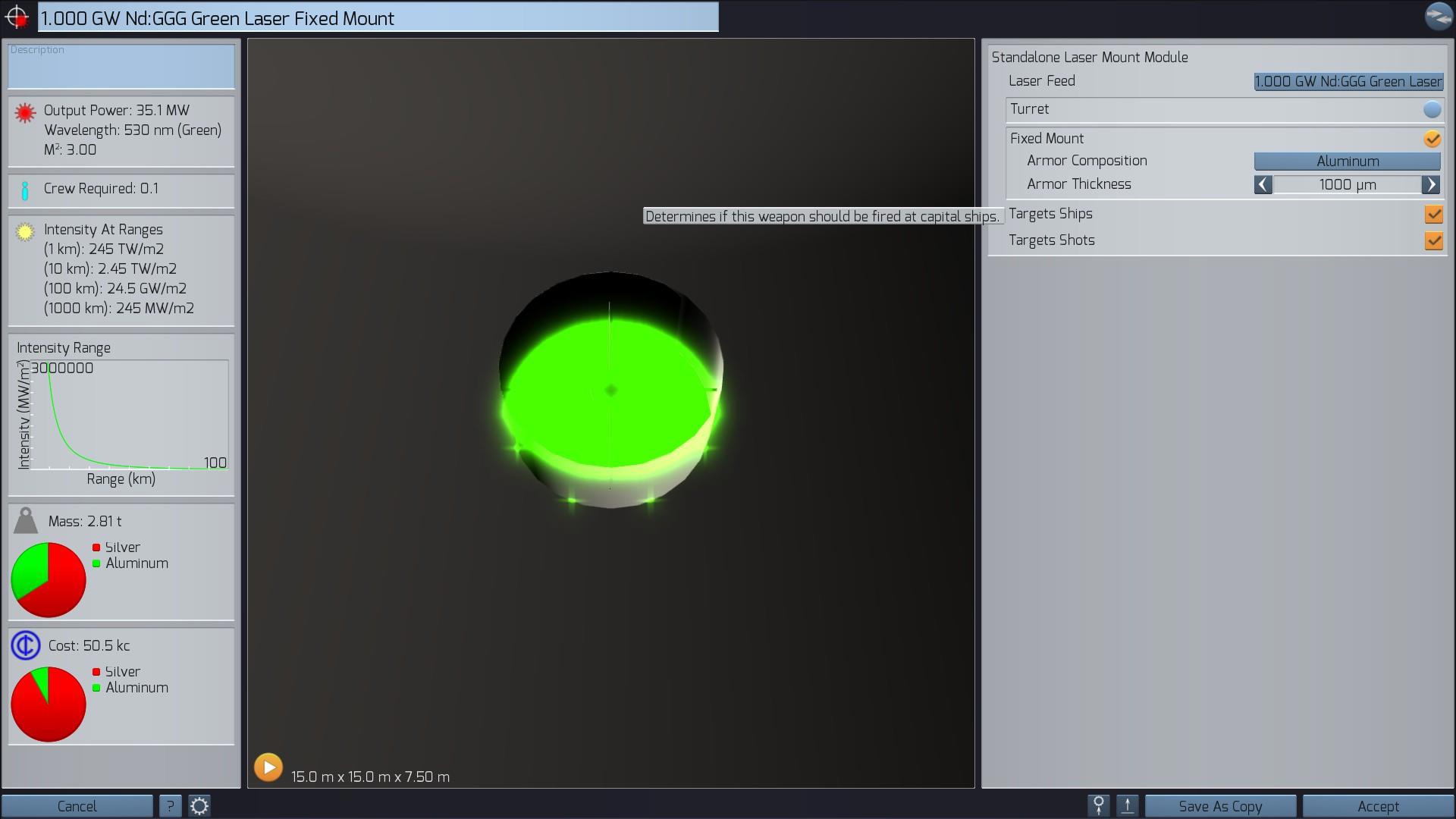Click the question mark help icon

(x=170, y=805)
